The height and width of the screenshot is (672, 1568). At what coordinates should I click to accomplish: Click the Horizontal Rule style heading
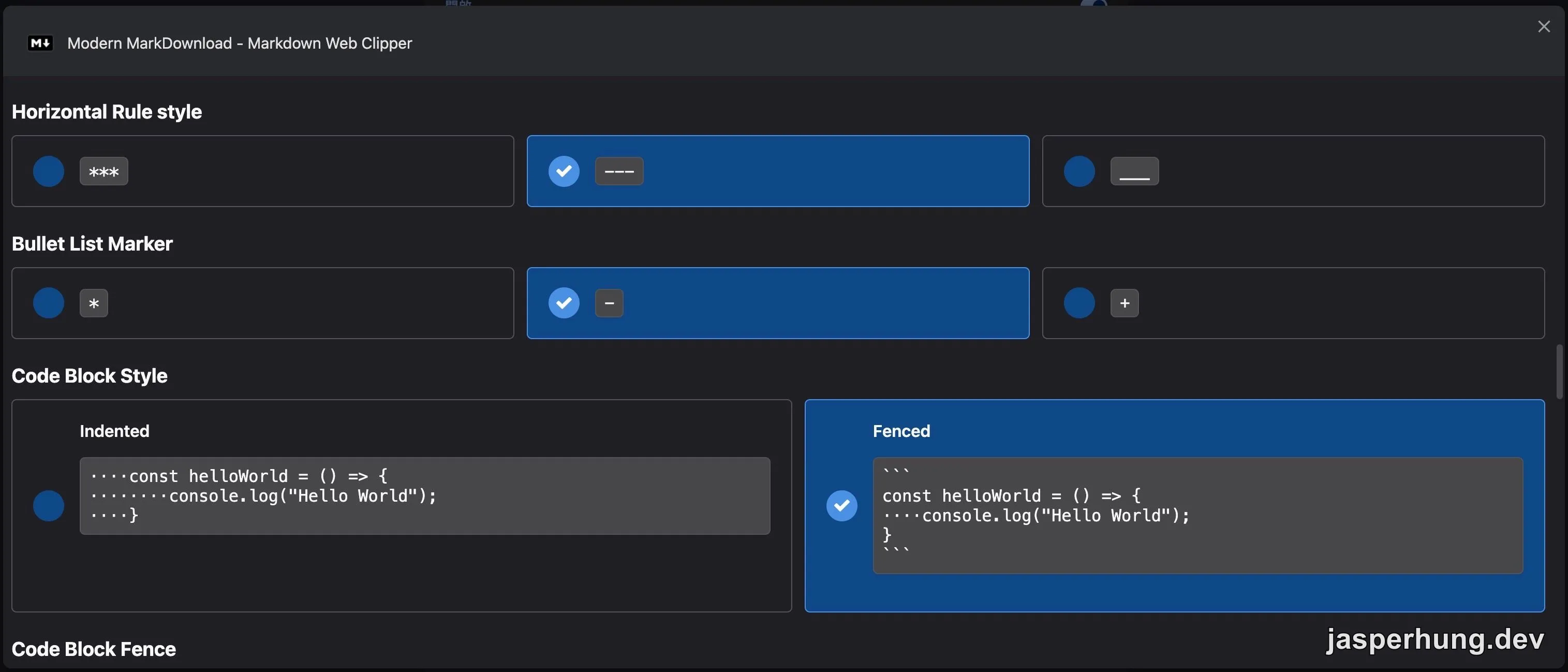pyautogui.click(x=107, y=112)
